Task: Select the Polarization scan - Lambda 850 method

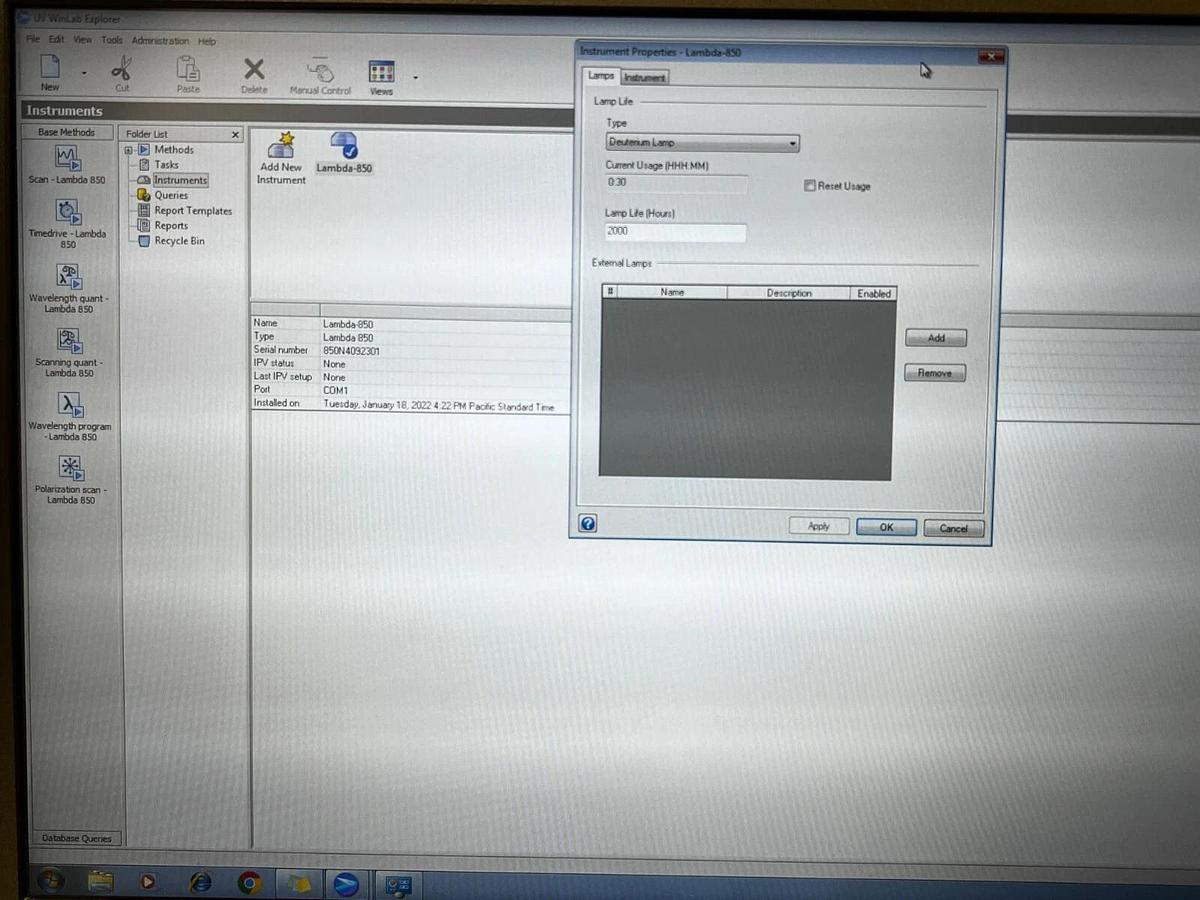Action: click(69, 481)
